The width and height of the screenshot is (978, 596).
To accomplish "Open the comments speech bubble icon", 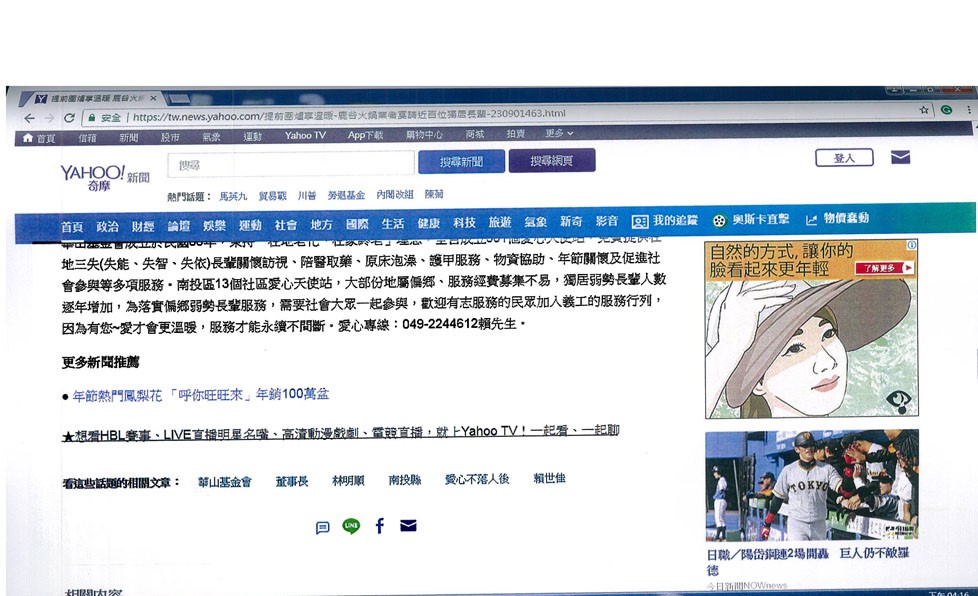I will (x=322, y=527).
